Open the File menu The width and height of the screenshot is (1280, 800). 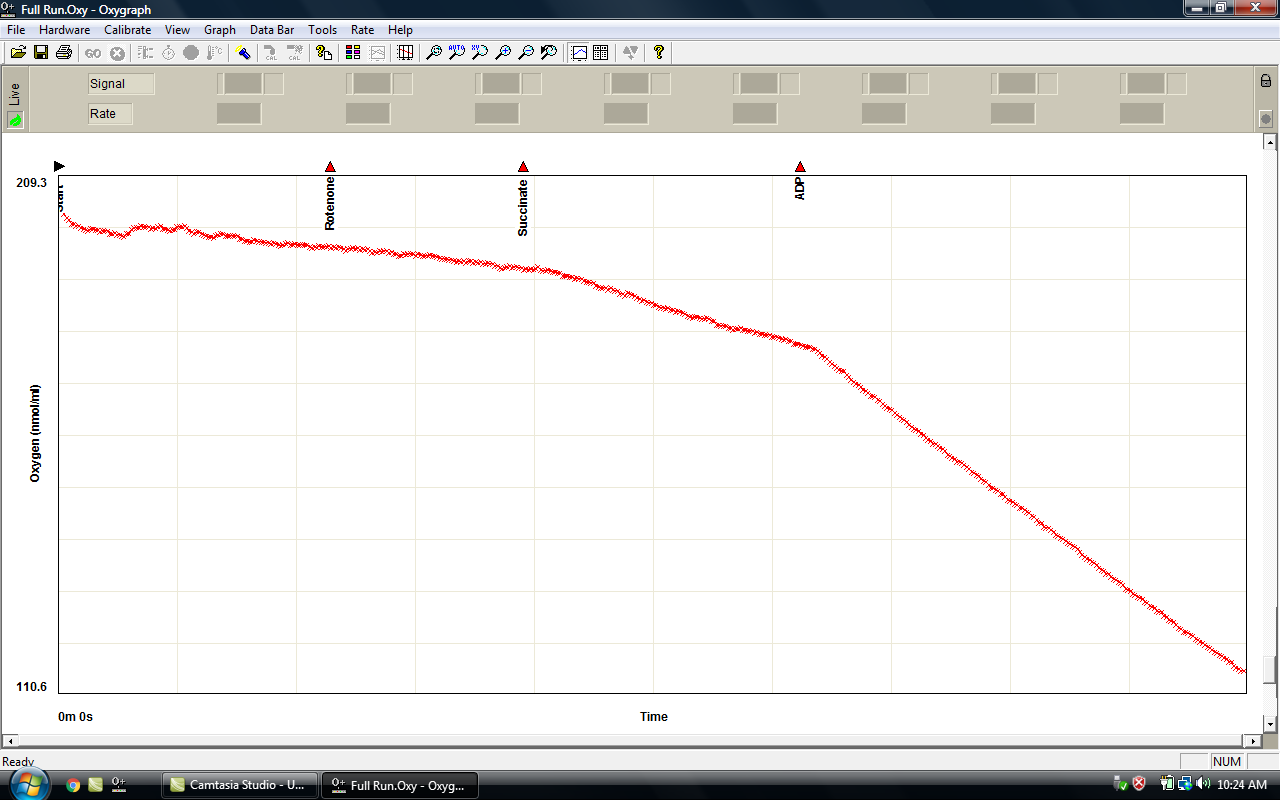tap(15, 30)
